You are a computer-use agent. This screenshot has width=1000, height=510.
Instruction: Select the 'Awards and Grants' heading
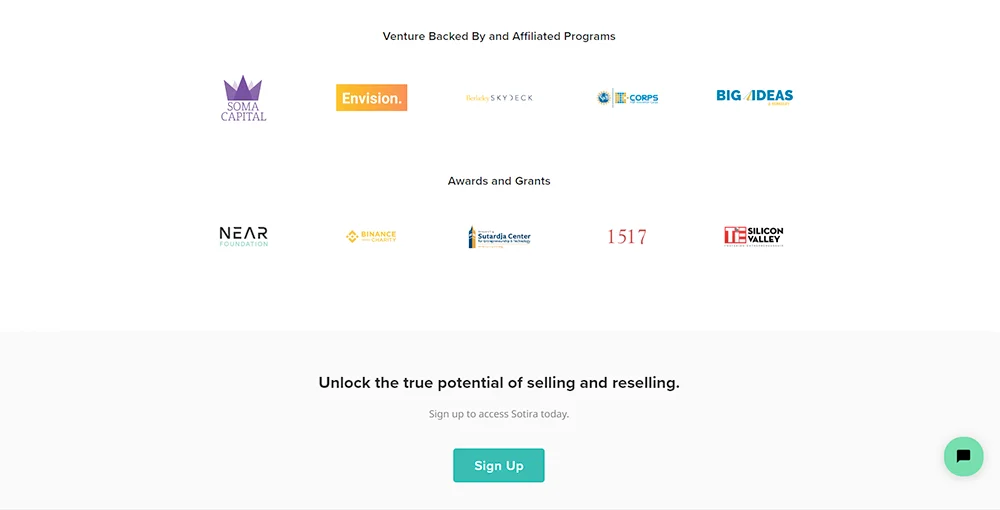(x=499, y=181)
